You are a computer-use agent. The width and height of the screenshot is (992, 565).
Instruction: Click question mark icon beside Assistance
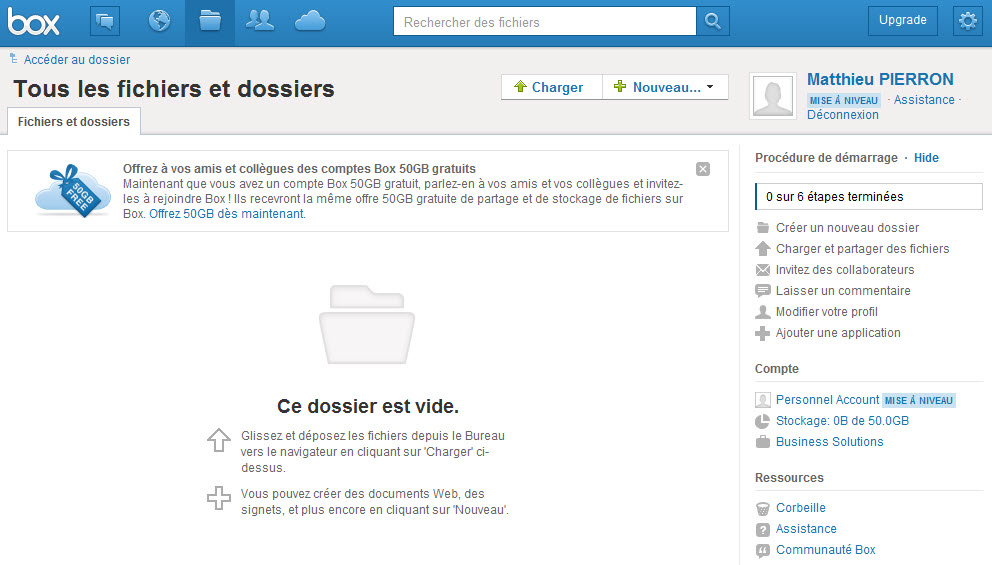click(x=763, y=530)
